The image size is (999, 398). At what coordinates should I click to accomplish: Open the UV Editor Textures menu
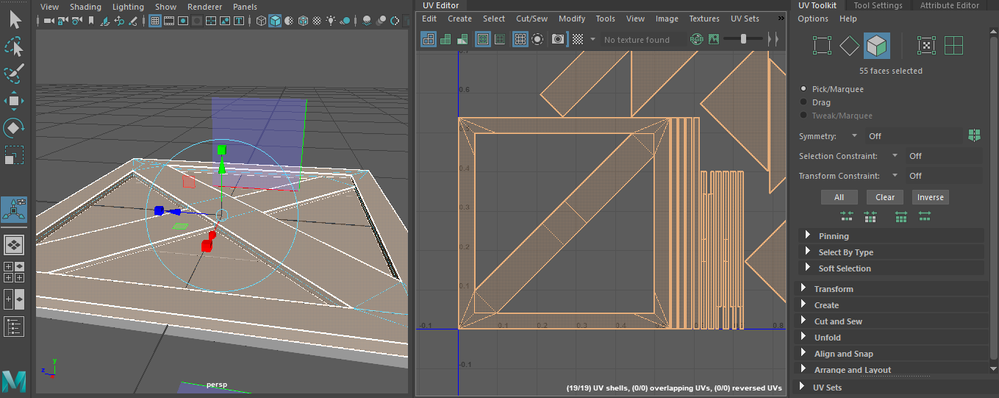[x=704, y=18]
